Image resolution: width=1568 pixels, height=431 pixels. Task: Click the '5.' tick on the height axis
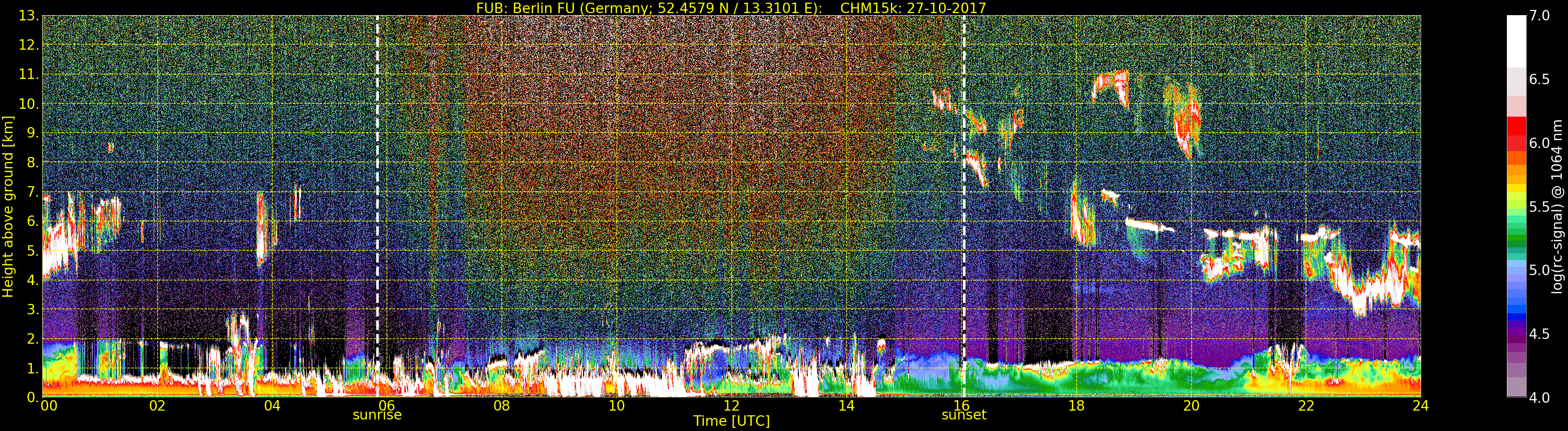33,251
